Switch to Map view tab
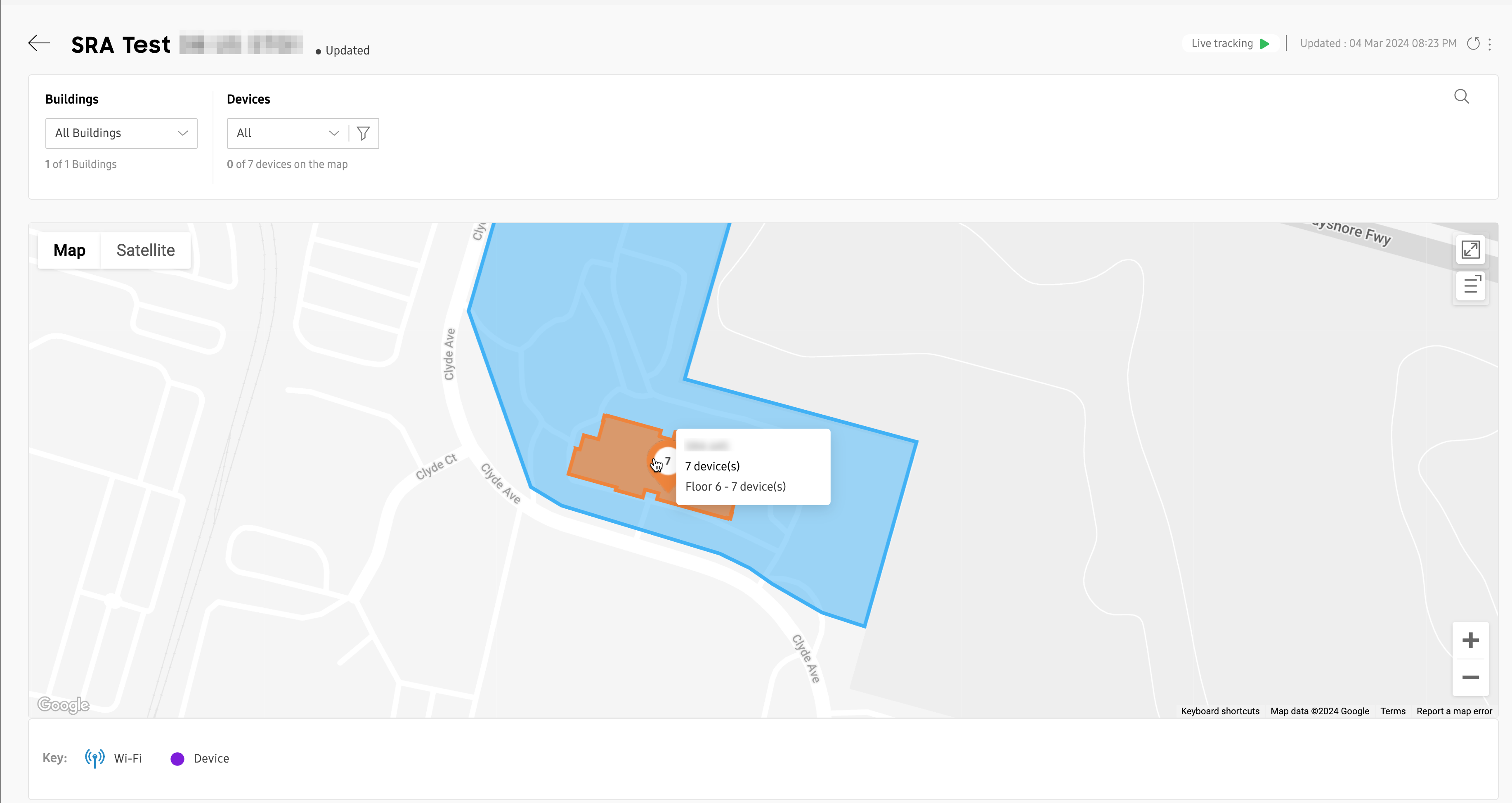The height and width of the screenshot is (803, 1512). point(71,251)
